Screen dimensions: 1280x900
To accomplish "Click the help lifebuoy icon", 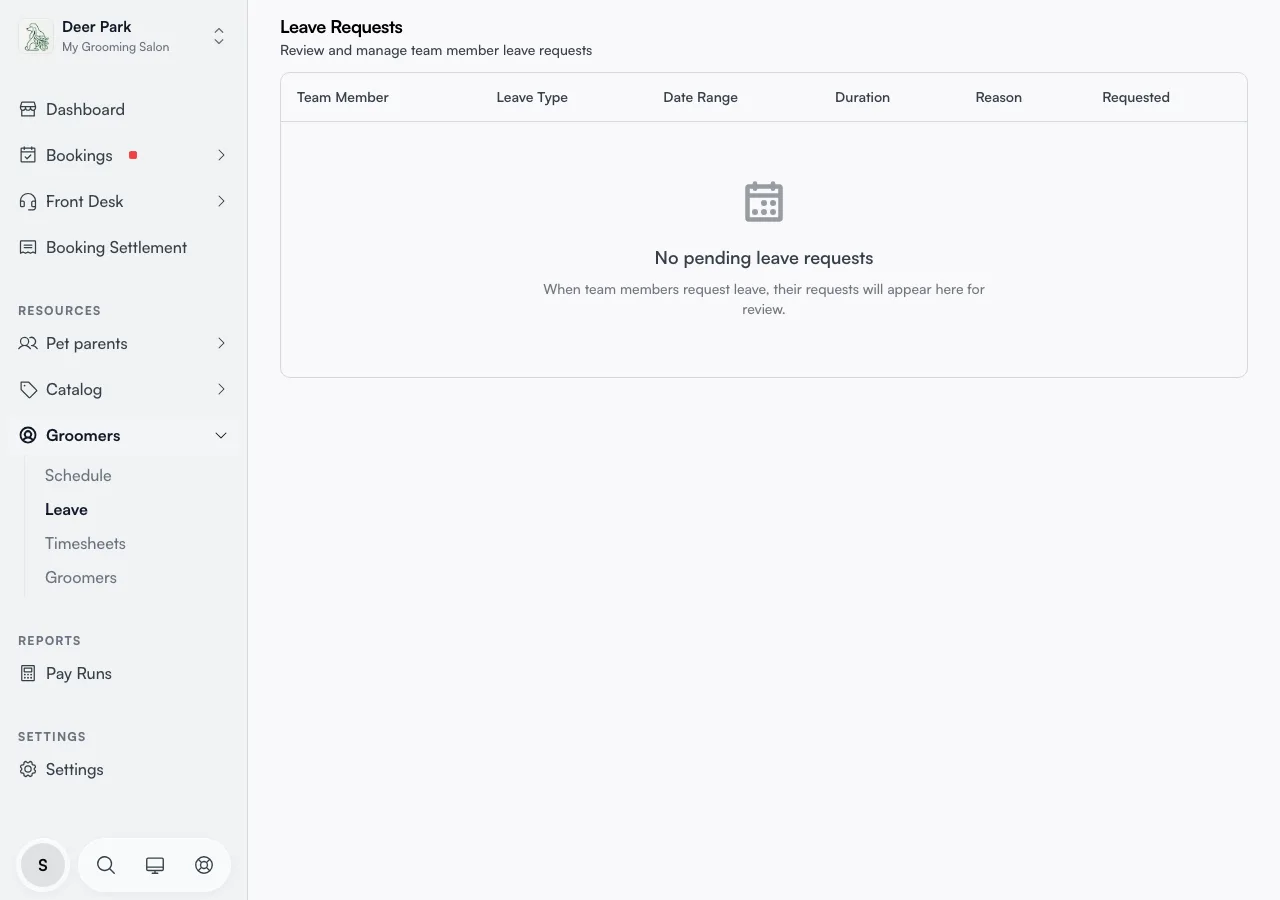I will coord(204,865).
